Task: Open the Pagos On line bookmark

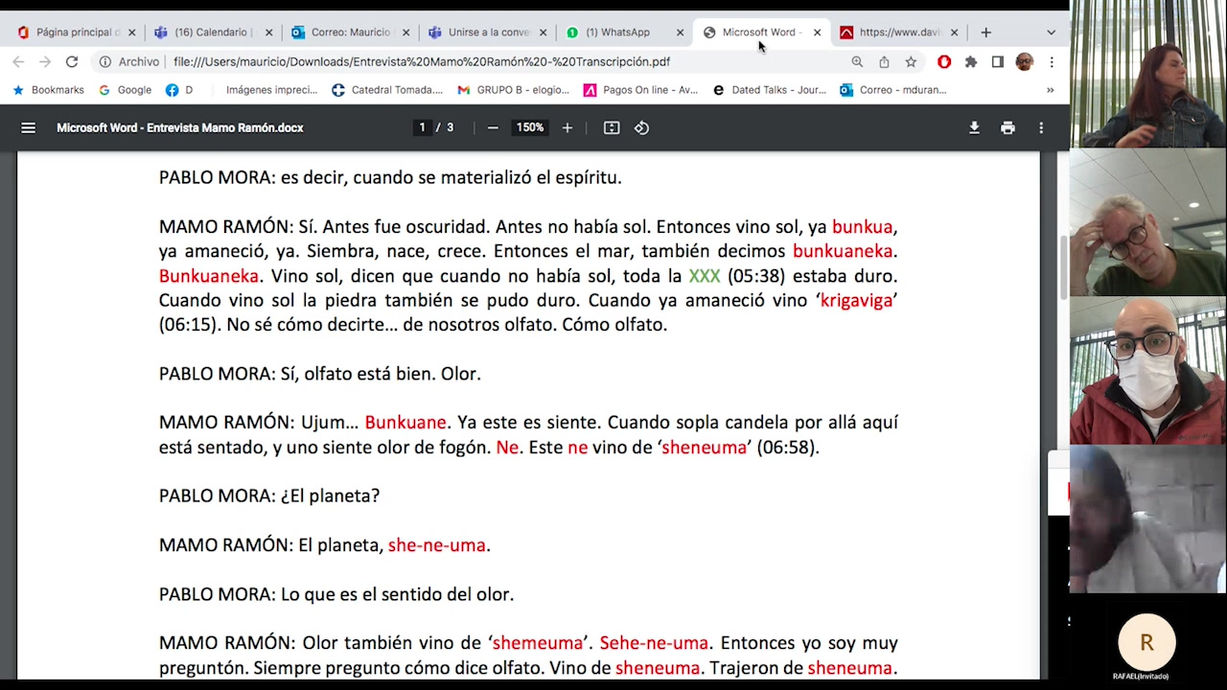Action: point(641,90)
